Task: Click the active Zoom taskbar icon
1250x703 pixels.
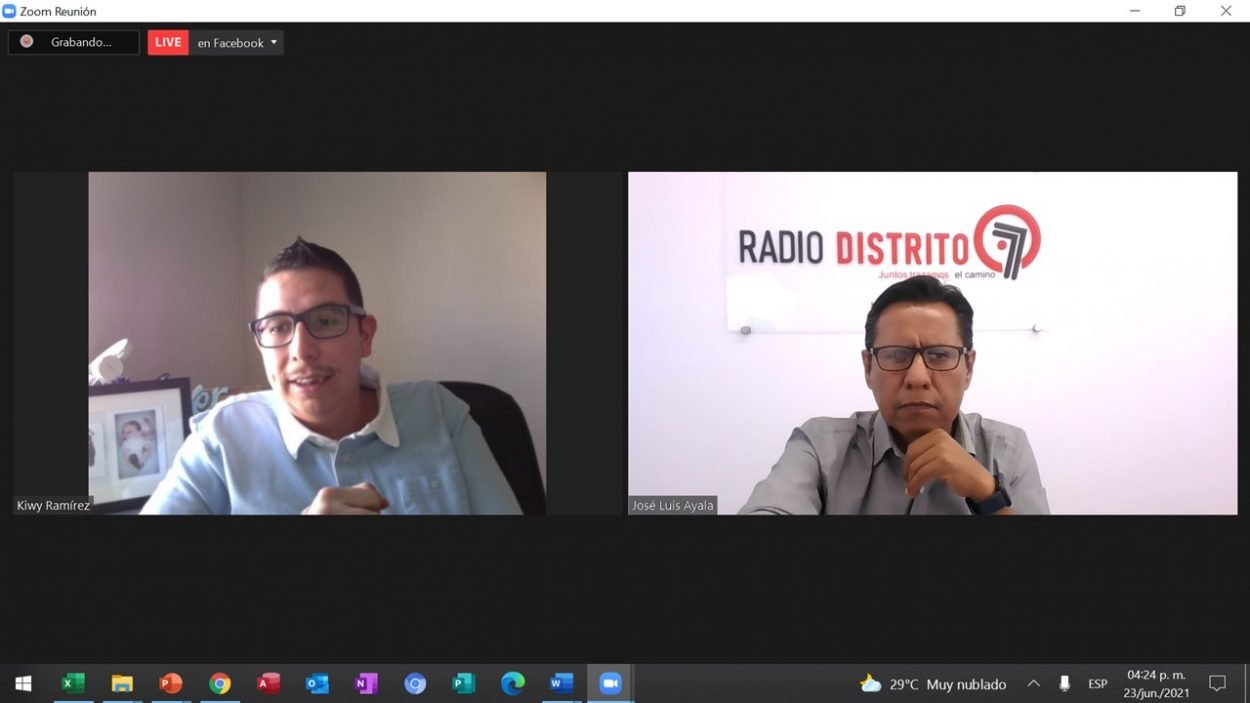Action: point(610,684)
